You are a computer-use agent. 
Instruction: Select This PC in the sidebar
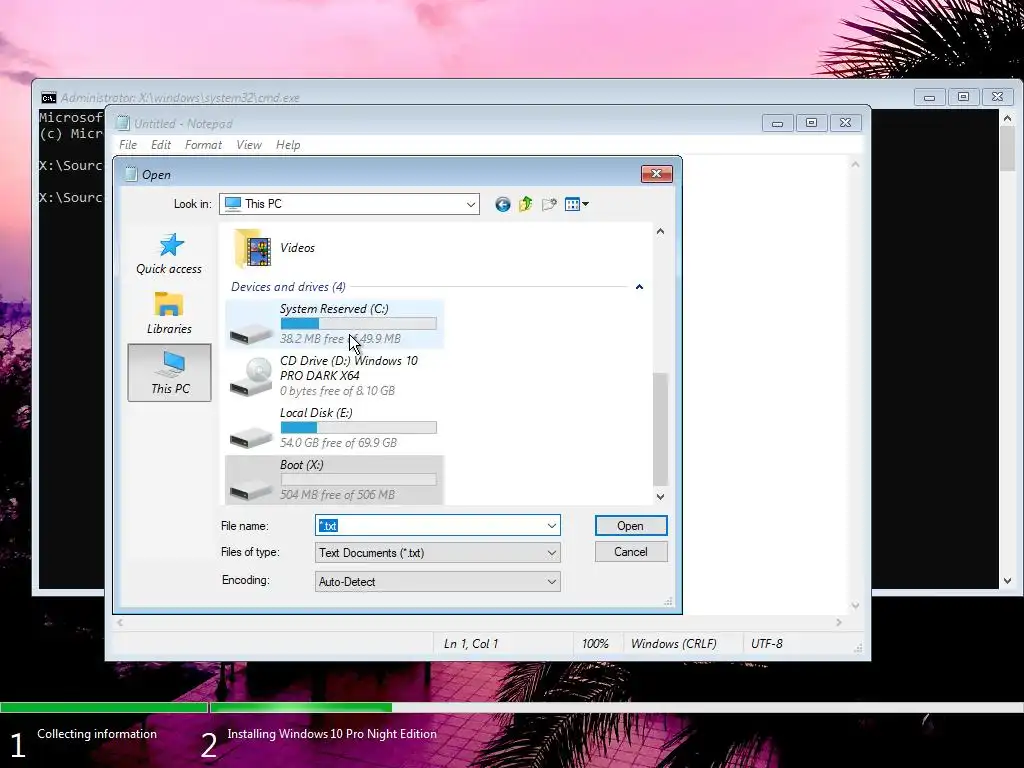(169, 372)
